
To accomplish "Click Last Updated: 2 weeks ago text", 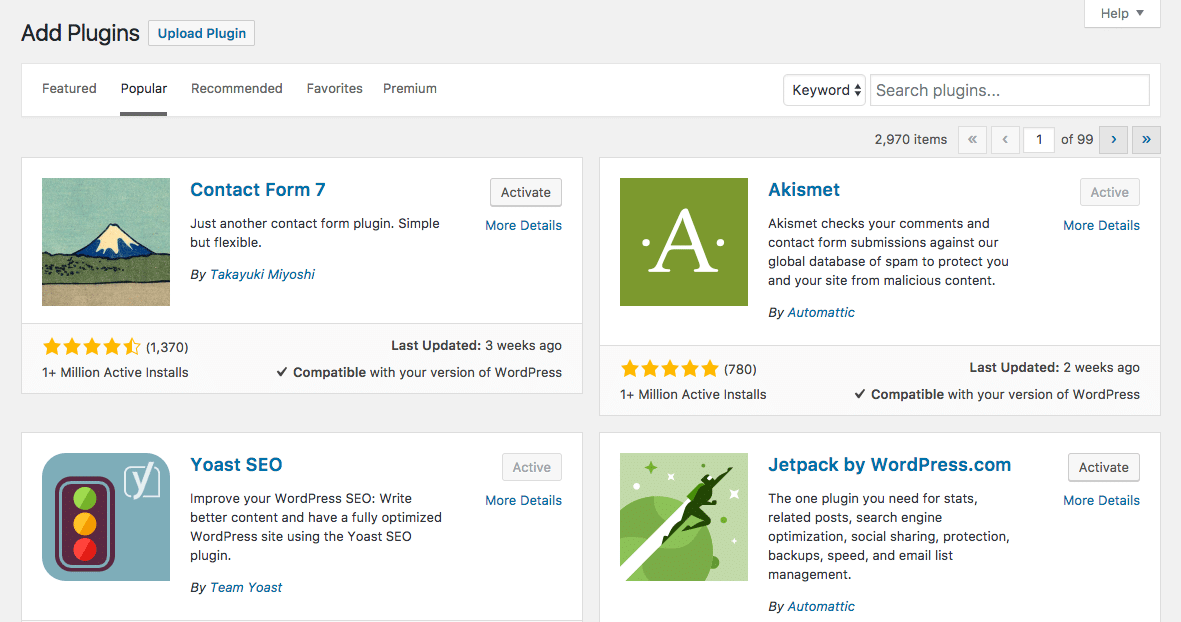I will pyautogui.click(x=1054, y=367).
